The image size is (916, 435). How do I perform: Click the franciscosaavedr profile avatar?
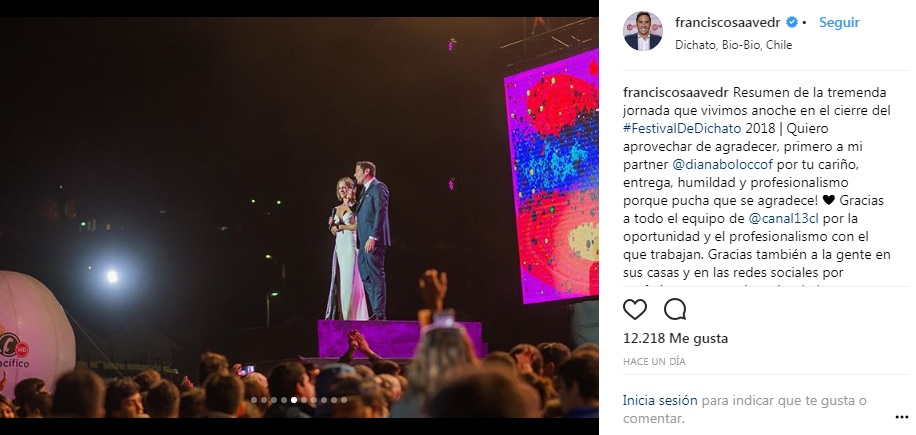tap(642, 31)
